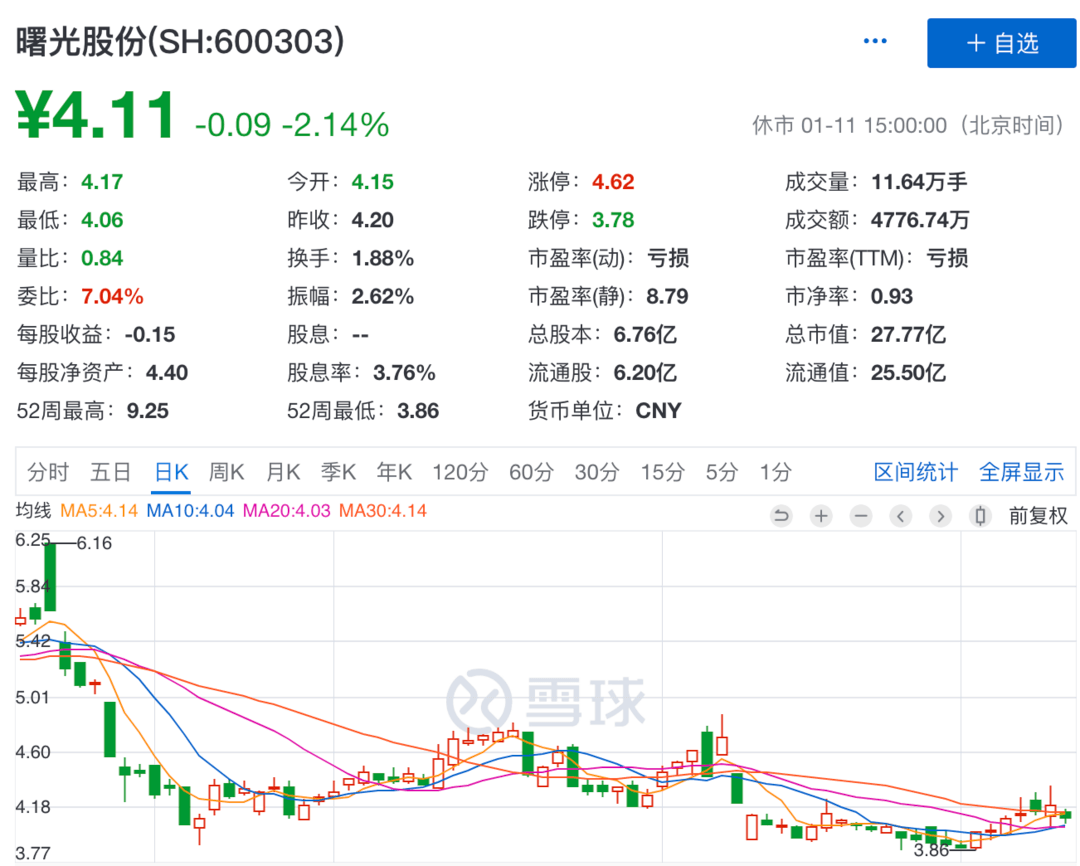Click the 货币单位 value CNY
Image resolution: width=1080 pixels, height=866 pixels.
pos(658,411)
